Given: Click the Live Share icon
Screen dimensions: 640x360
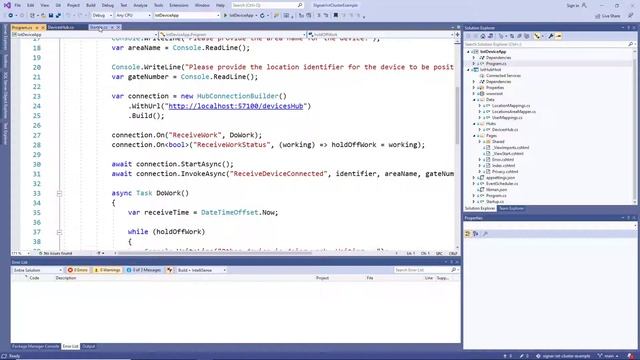Looking at the screenshot, I should click(598, 16).
